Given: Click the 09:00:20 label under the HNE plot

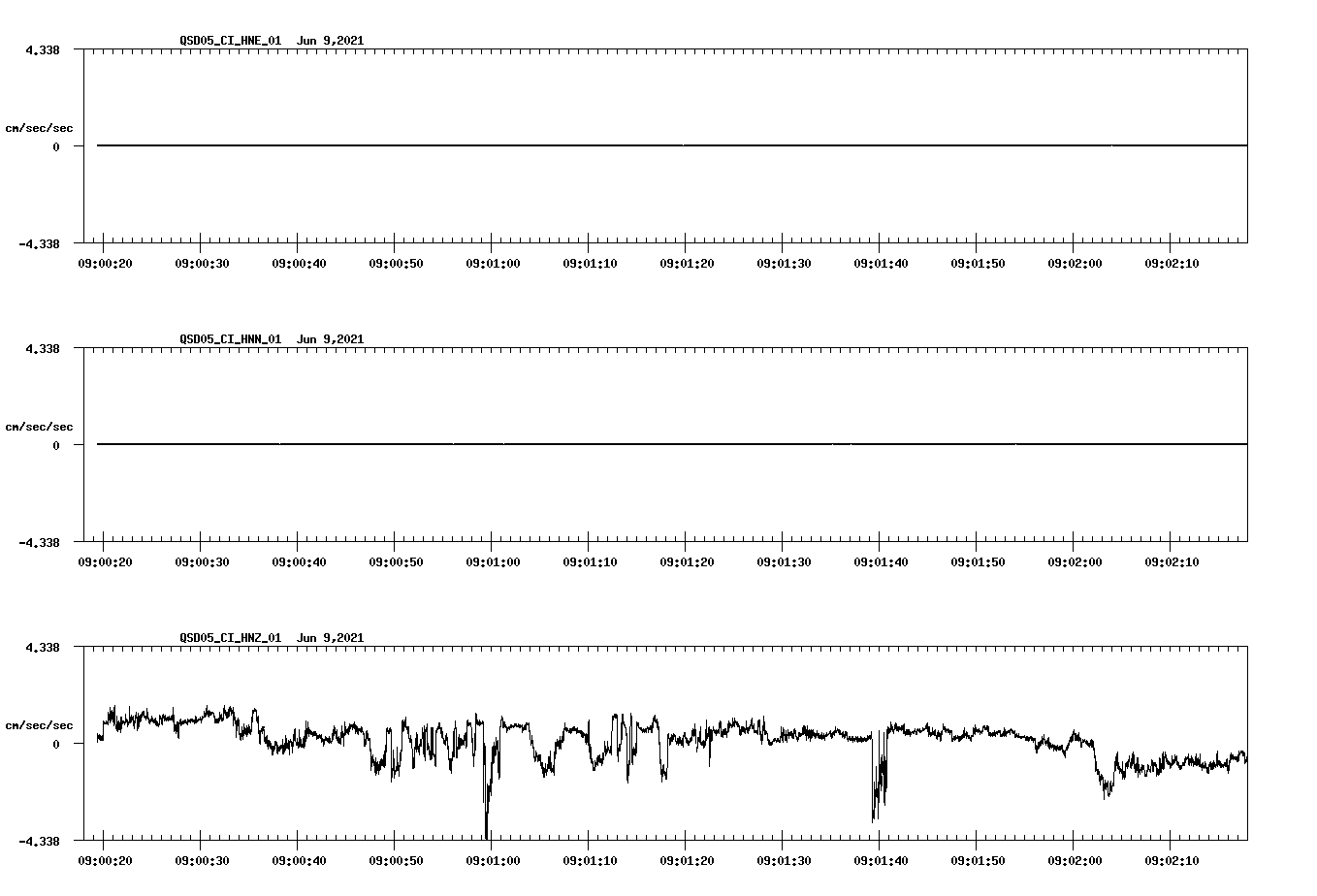Looking at the screenshot, I should (105, 264).
